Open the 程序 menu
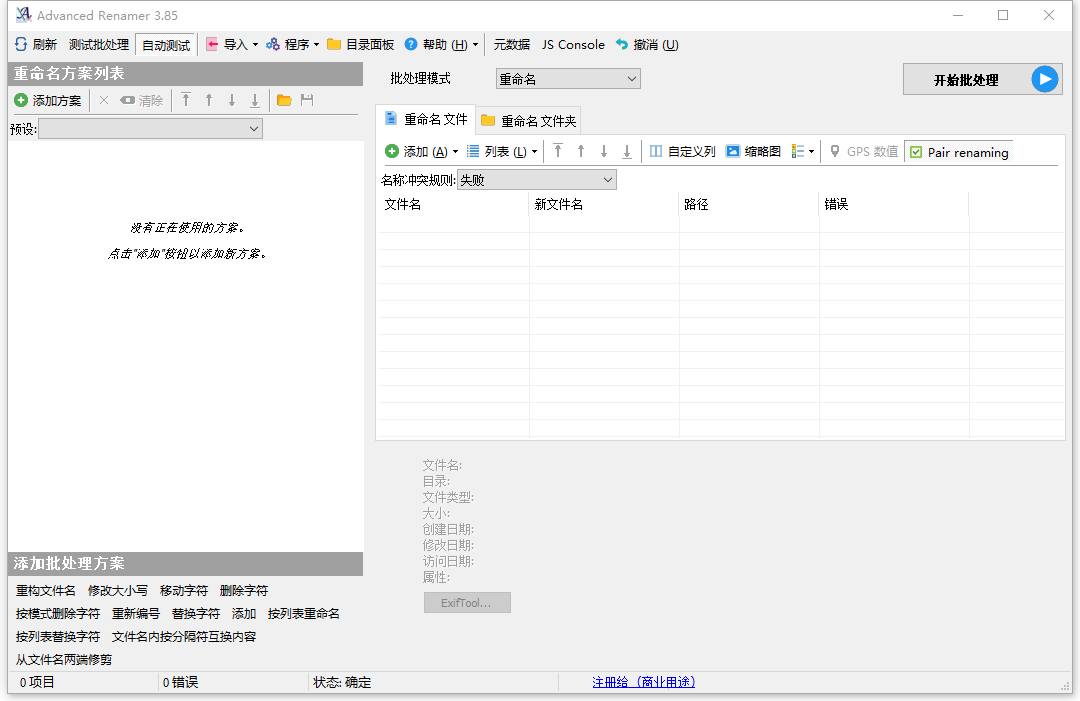 click(x=293, y=45)
